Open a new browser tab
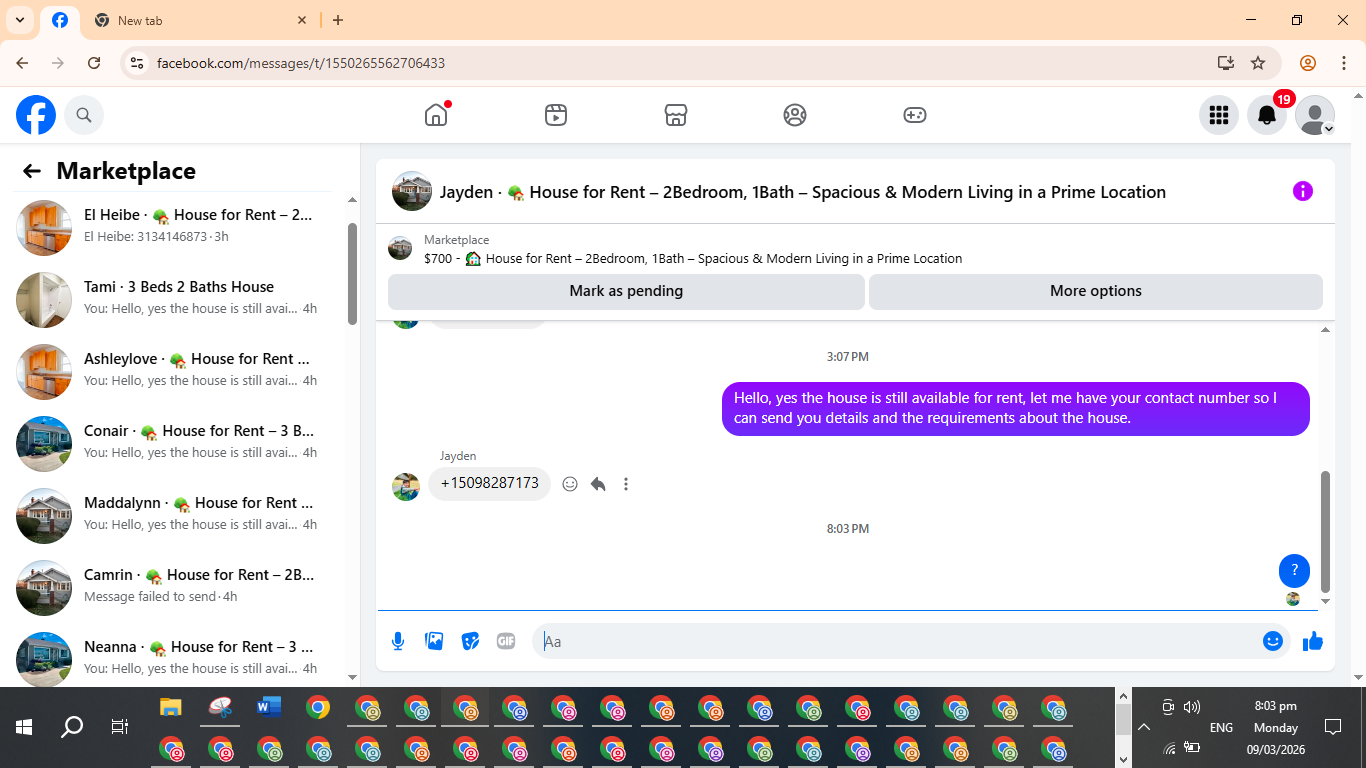Viewport: 1366px width, 768px height. click(x=338, y=20)
